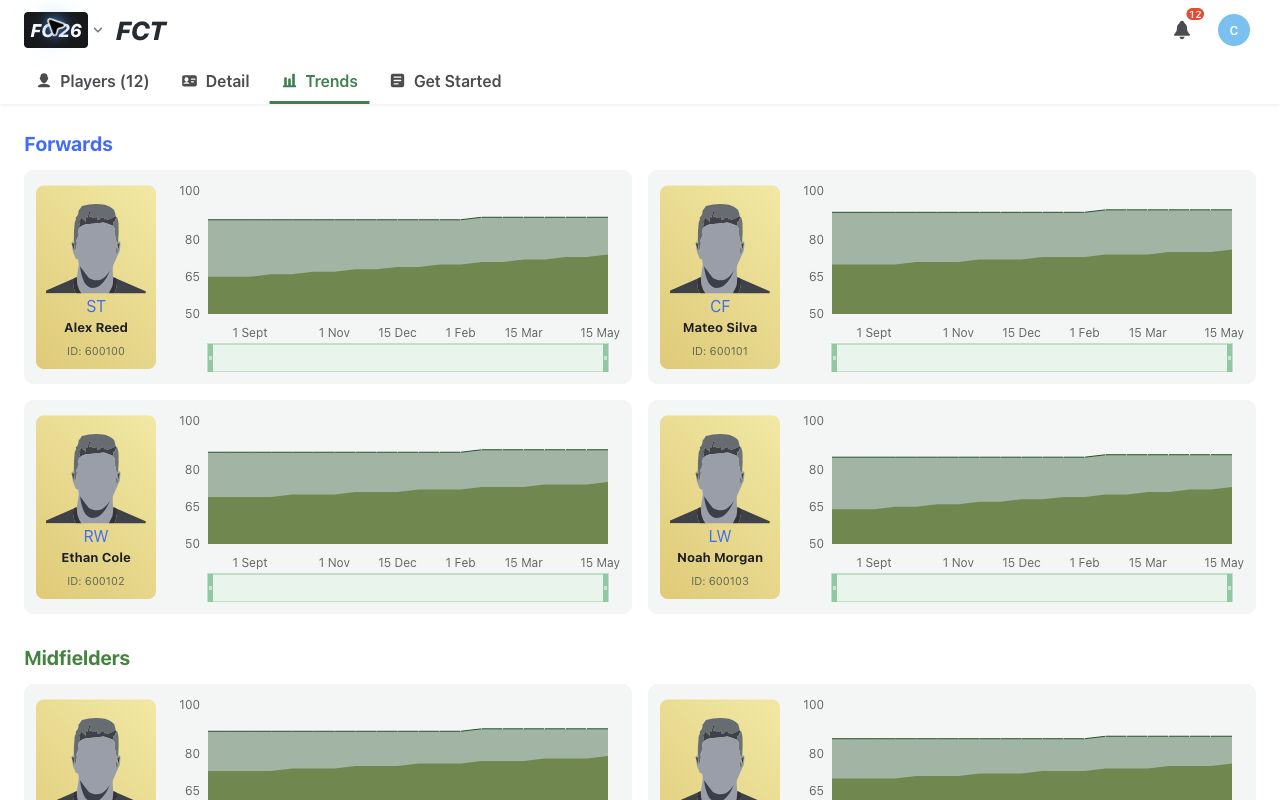Click the ID: 600100 text
Screen dimensions: 1280x800
(x=96, y=351)
